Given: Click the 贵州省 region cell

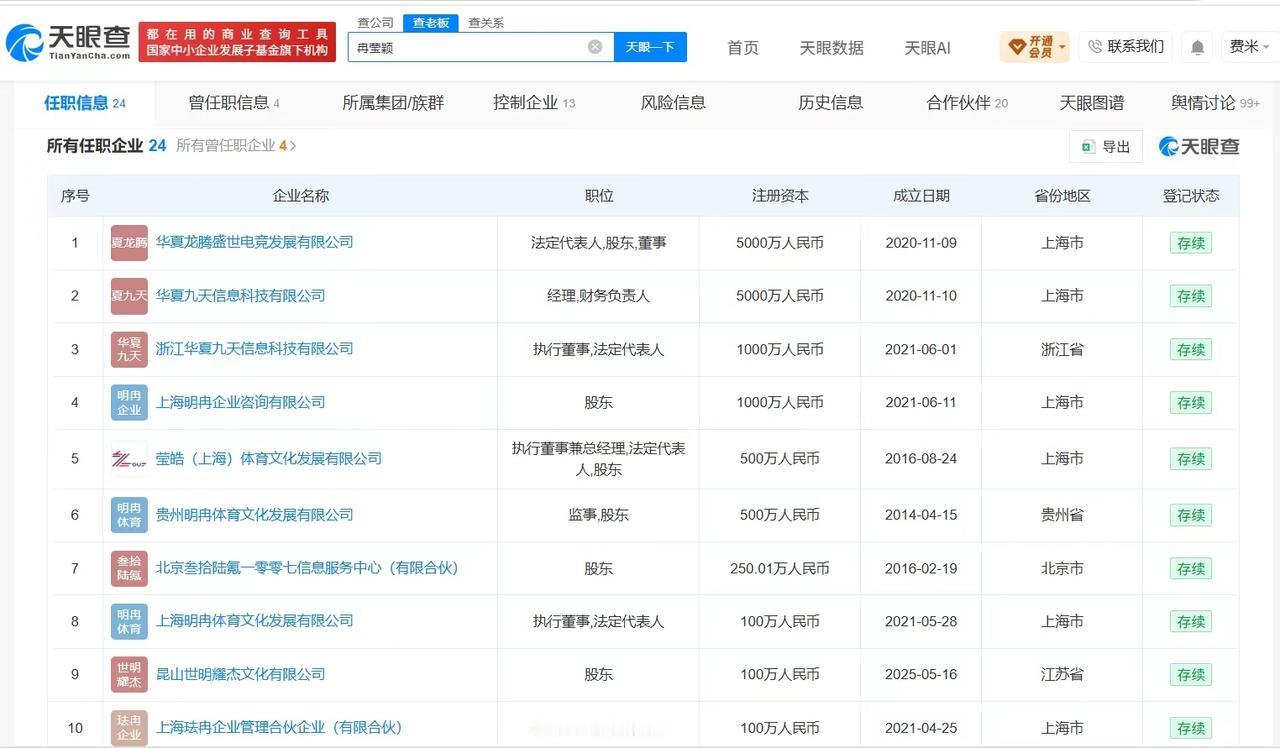Looking at the screenshot, I should [x=1062, y=515].
